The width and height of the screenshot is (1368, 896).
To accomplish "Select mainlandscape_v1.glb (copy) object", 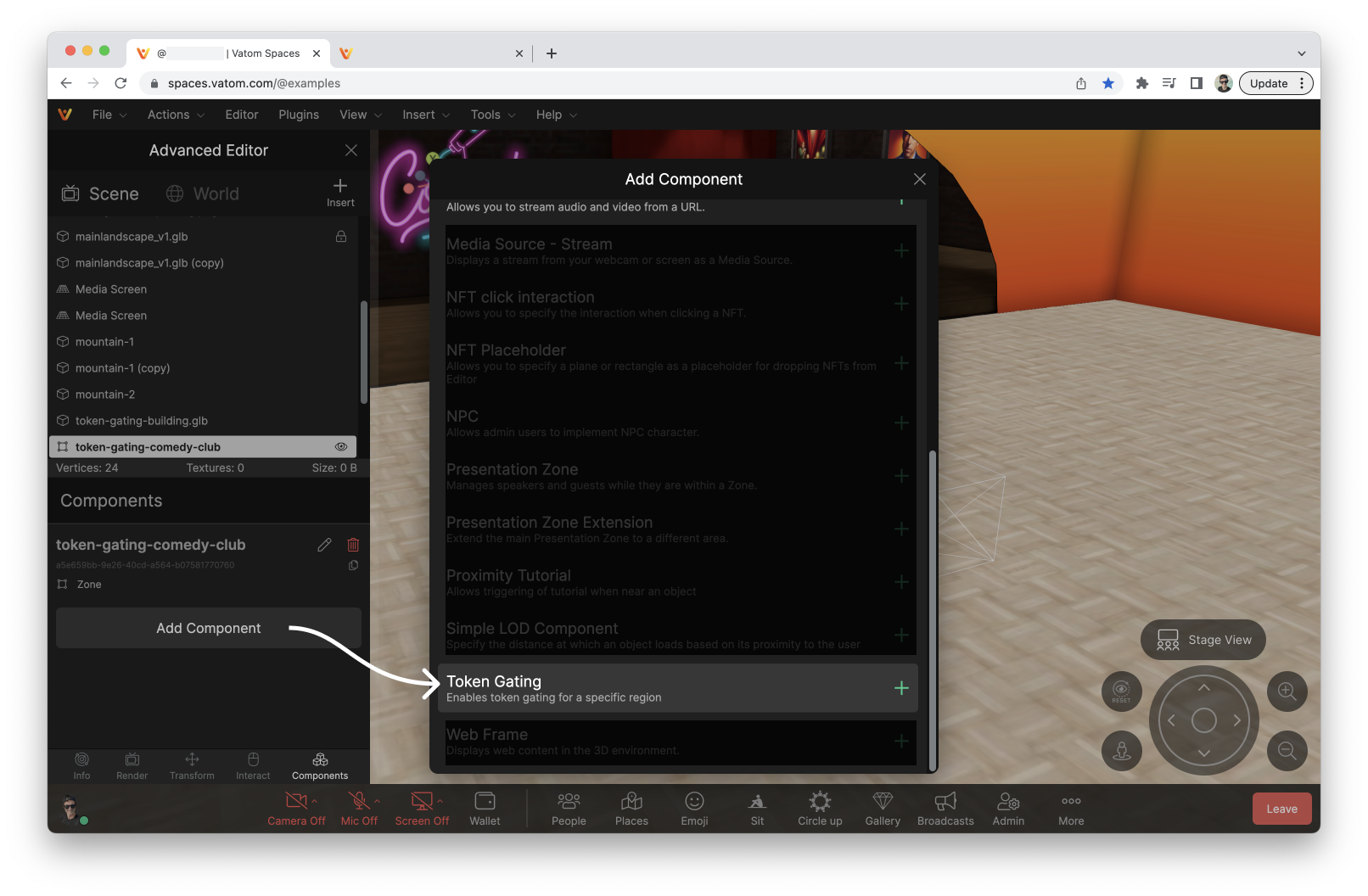I will click(202, 263).
